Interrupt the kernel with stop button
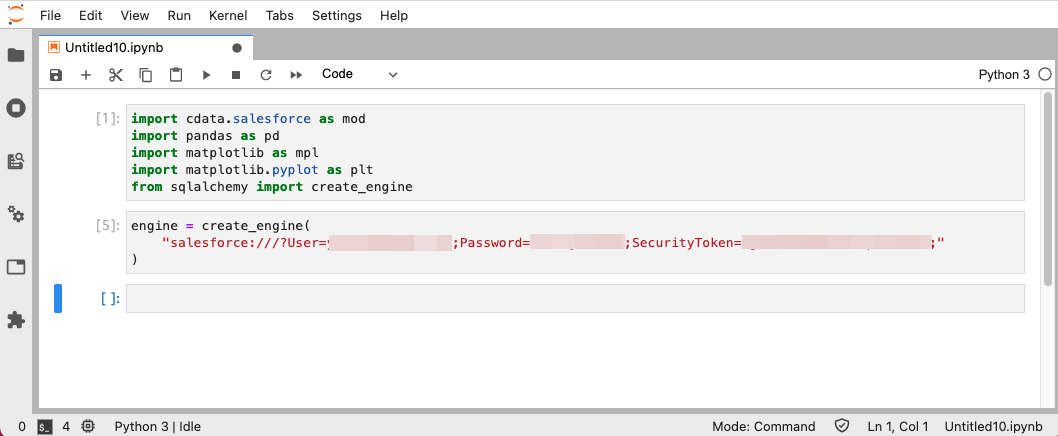Image resolution: width=1058 pixels, height=436 pixels. pyautogui.click(x=236, y=75)
